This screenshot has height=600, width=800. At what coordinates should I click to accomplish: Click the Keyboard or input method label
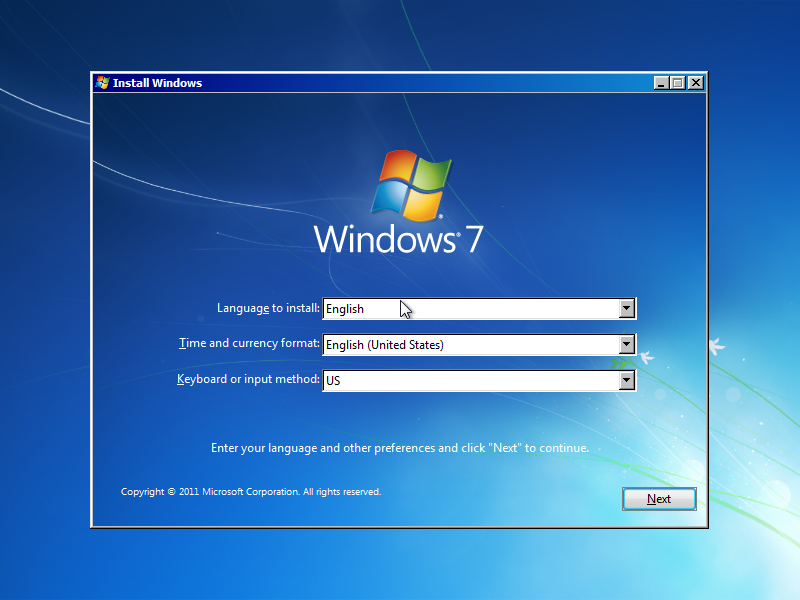245,379
